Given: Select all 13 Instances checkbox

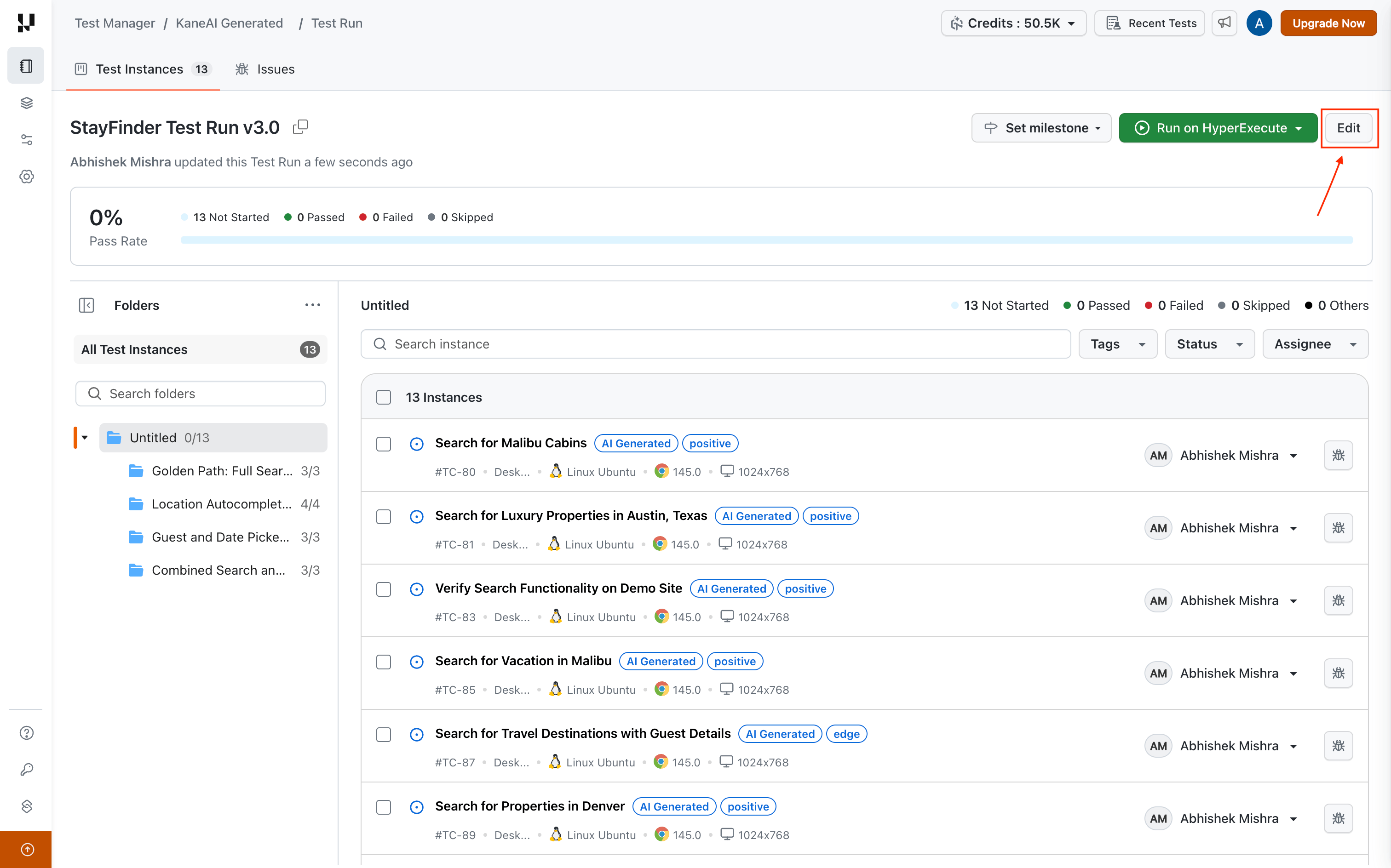Looking at the screenshot, I should 384,397.
